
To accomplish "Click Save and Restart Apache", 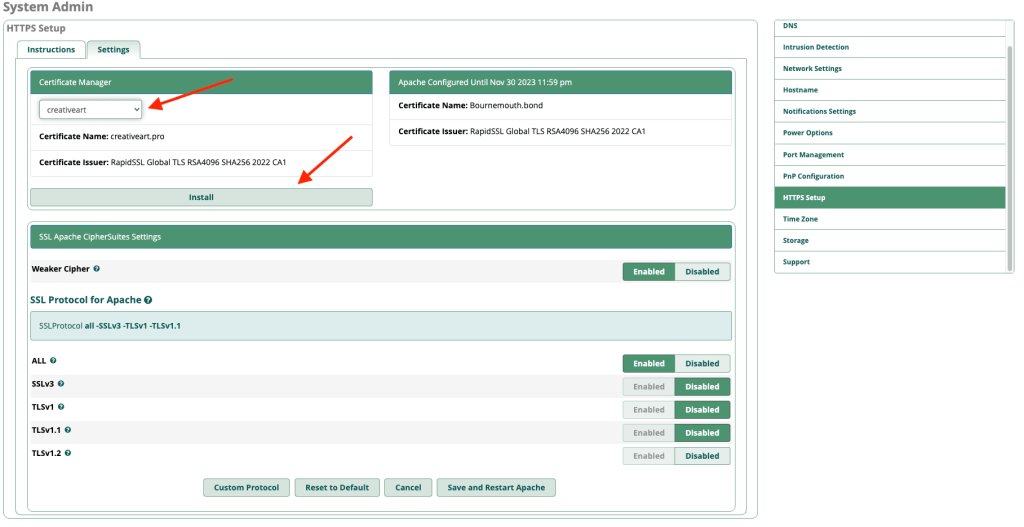I will point(496,488).
